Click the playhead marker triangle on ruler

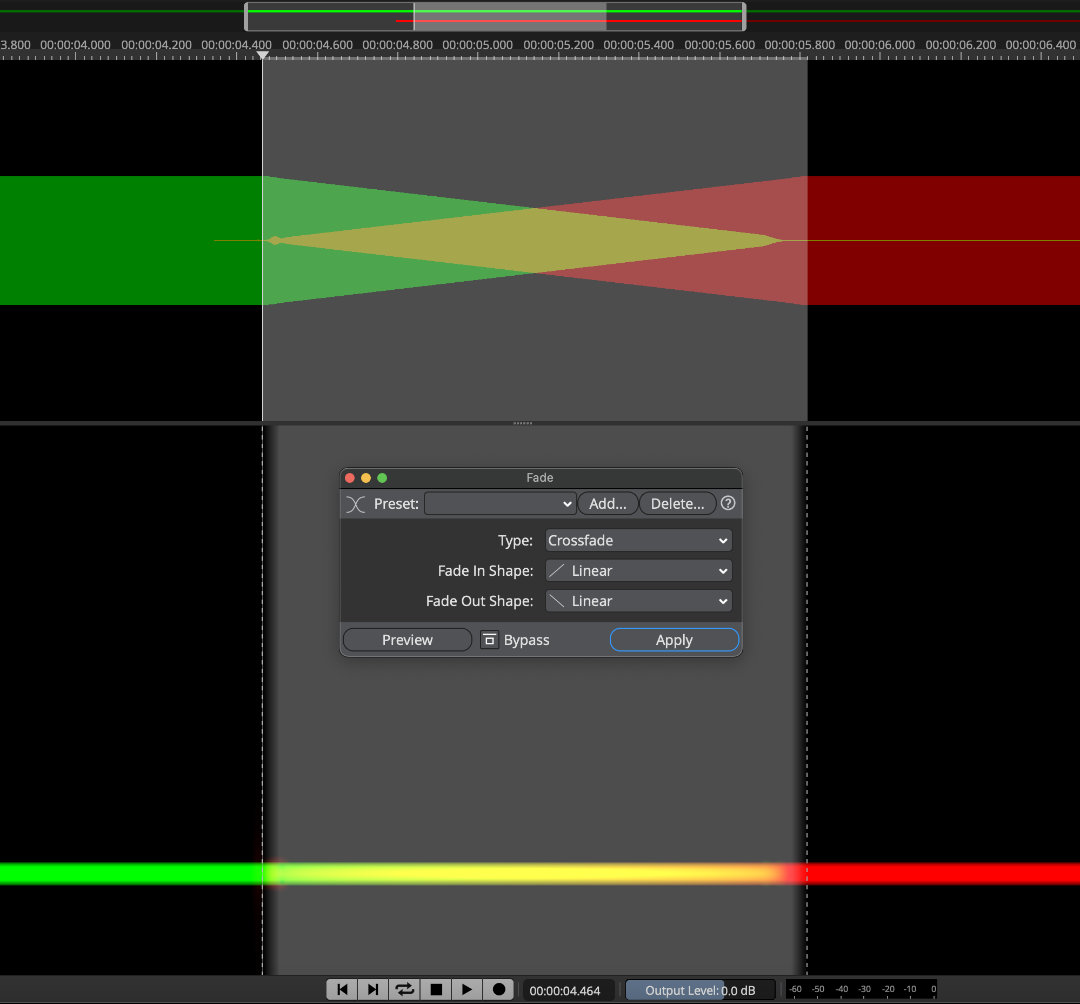click(262, 55)
